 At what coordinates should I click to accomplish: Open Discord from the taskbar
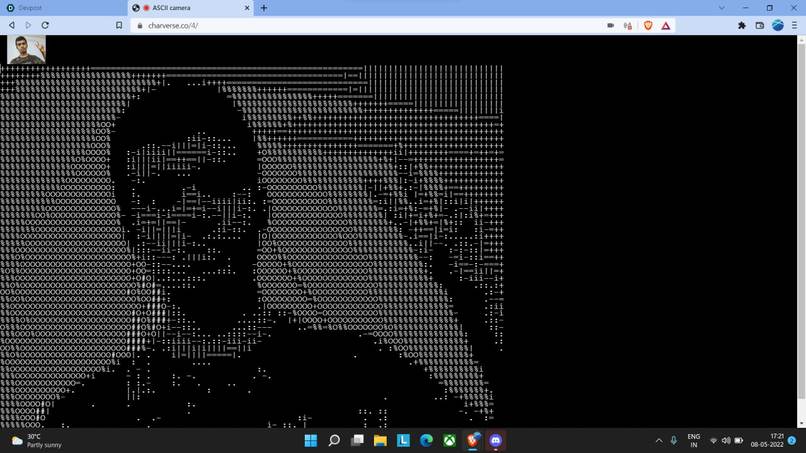pos(496,441)
